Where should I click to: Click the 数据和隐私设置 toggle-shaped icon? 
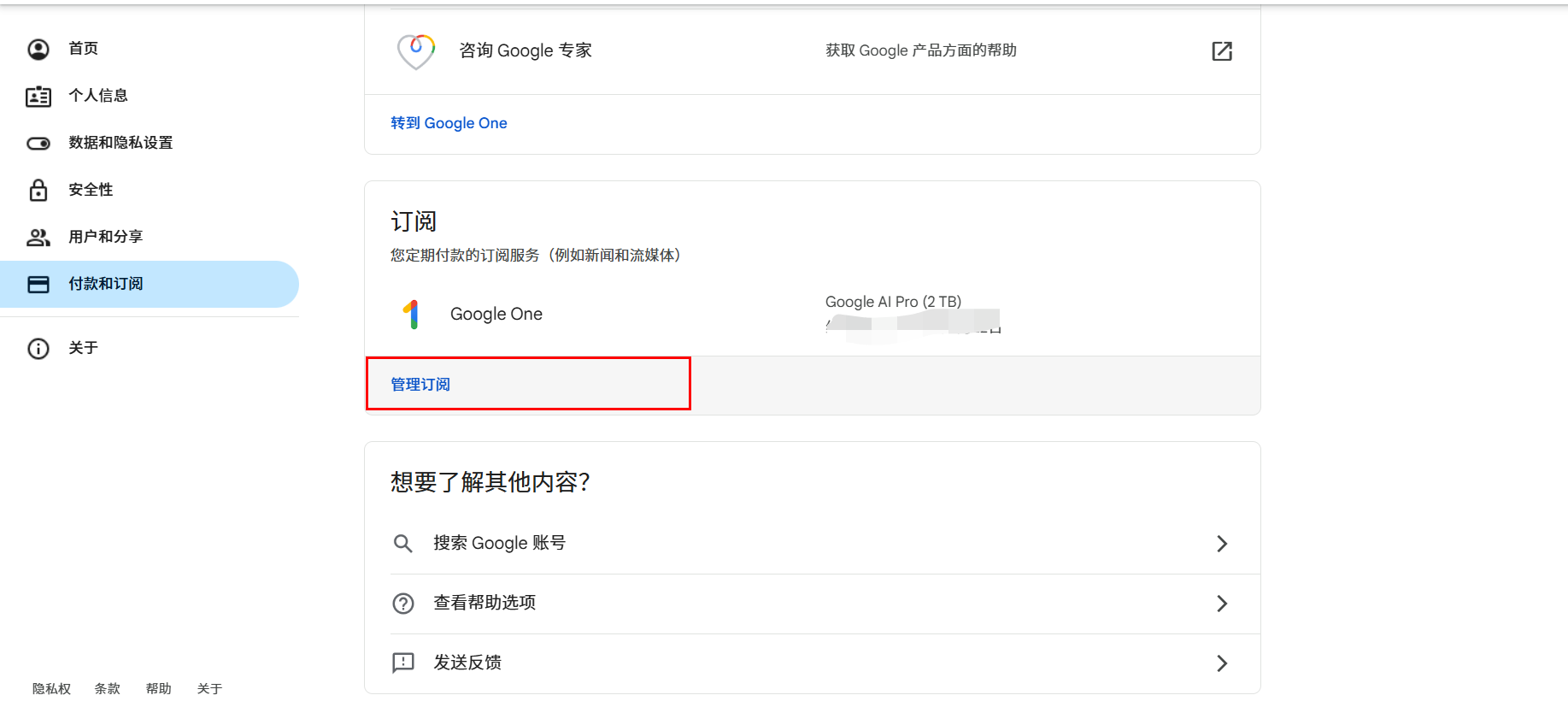(x=38, y=144)
